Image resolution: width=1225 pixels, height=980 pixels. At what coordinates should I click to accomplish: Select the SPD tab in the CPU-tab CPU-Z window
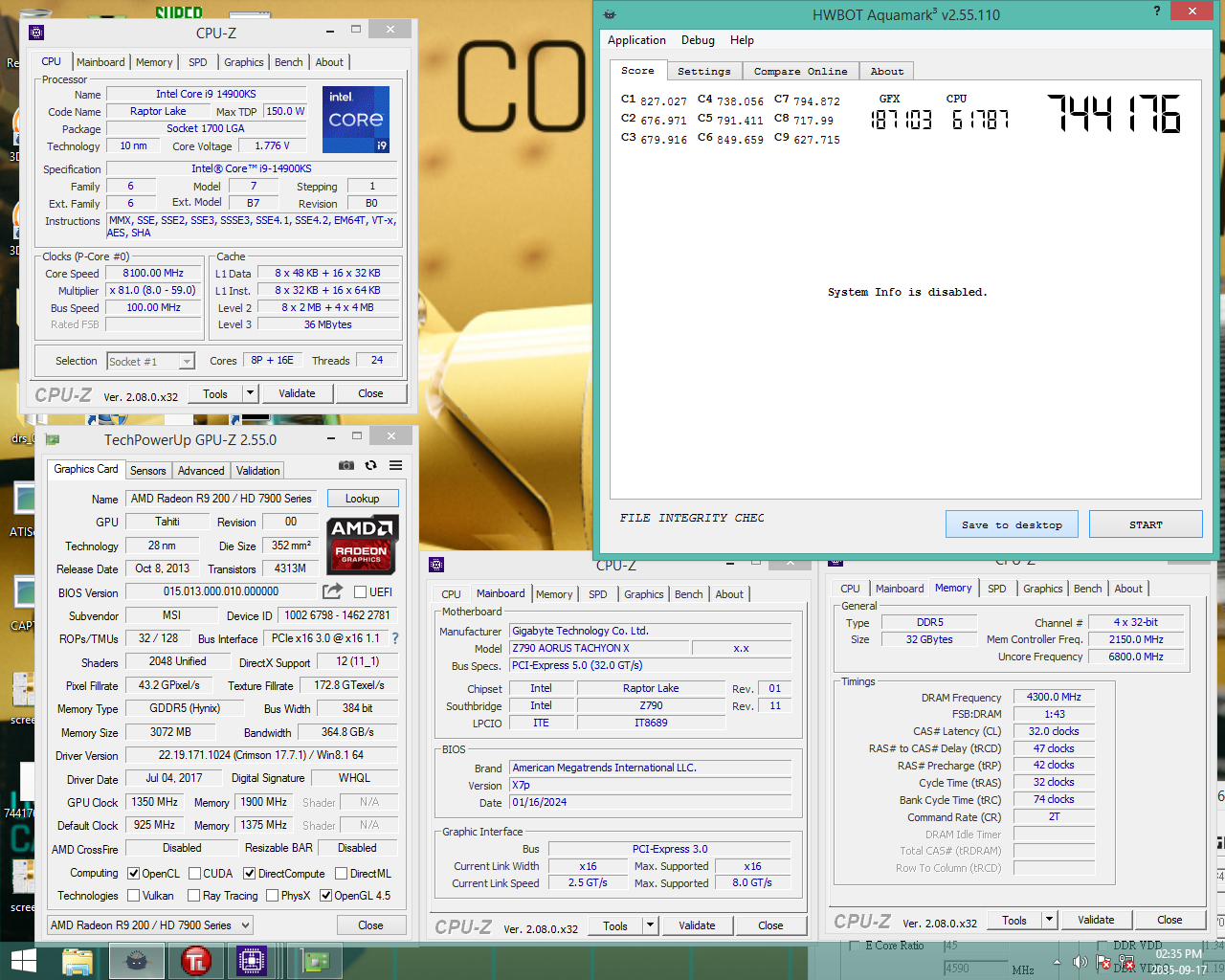(x=198, y=62)
